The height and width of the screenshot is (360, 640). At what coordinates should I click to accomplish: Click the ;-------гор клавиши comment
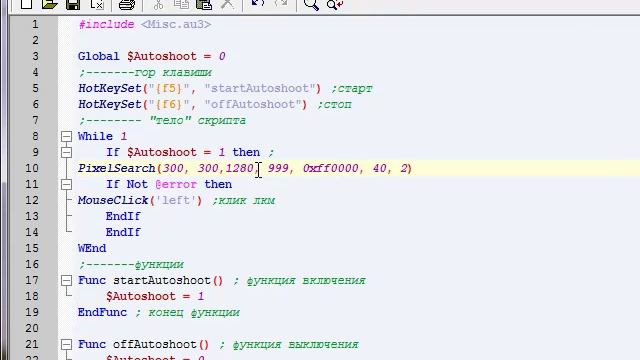(x=145, y=73)
